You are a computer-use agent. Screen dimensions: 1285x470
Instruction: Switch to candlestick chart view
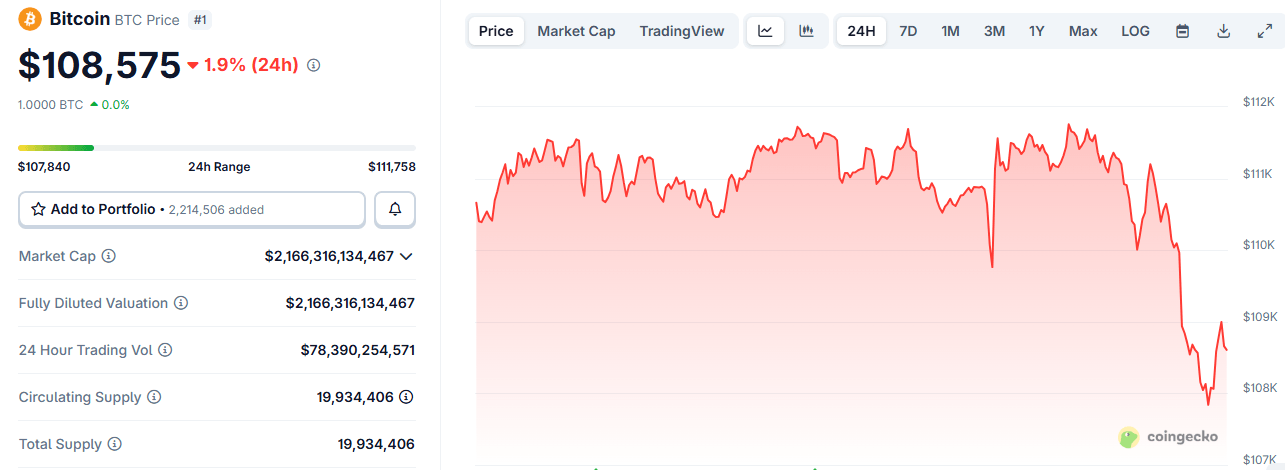pos(806,31)
